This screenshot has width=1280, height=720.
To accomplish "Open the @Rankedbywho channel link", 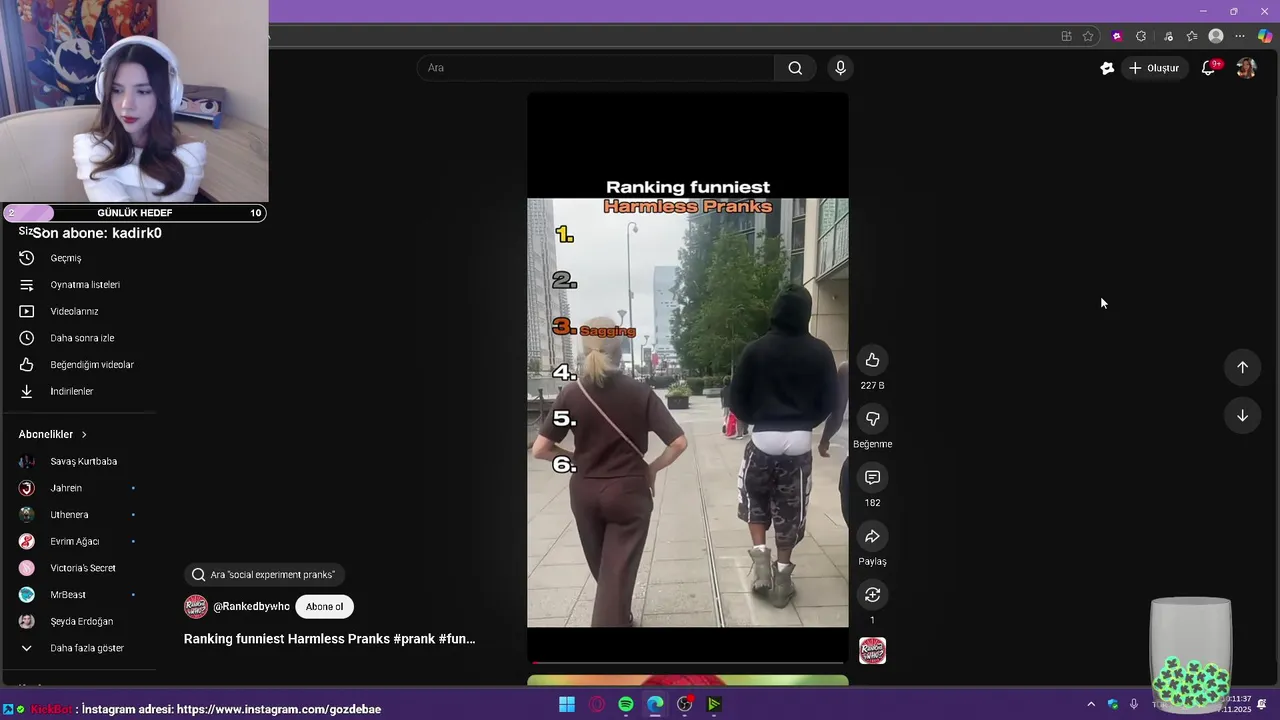I will 251,607.
